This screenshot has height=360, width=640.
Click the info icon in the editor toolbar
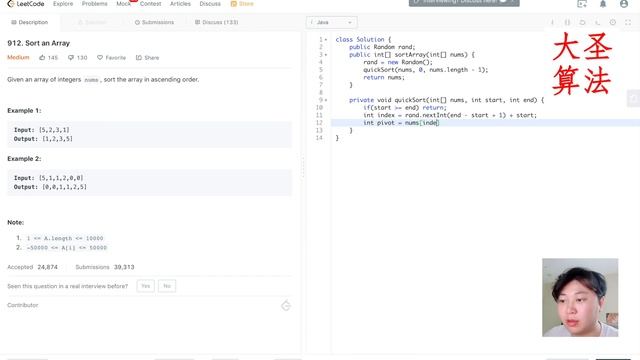552,22
